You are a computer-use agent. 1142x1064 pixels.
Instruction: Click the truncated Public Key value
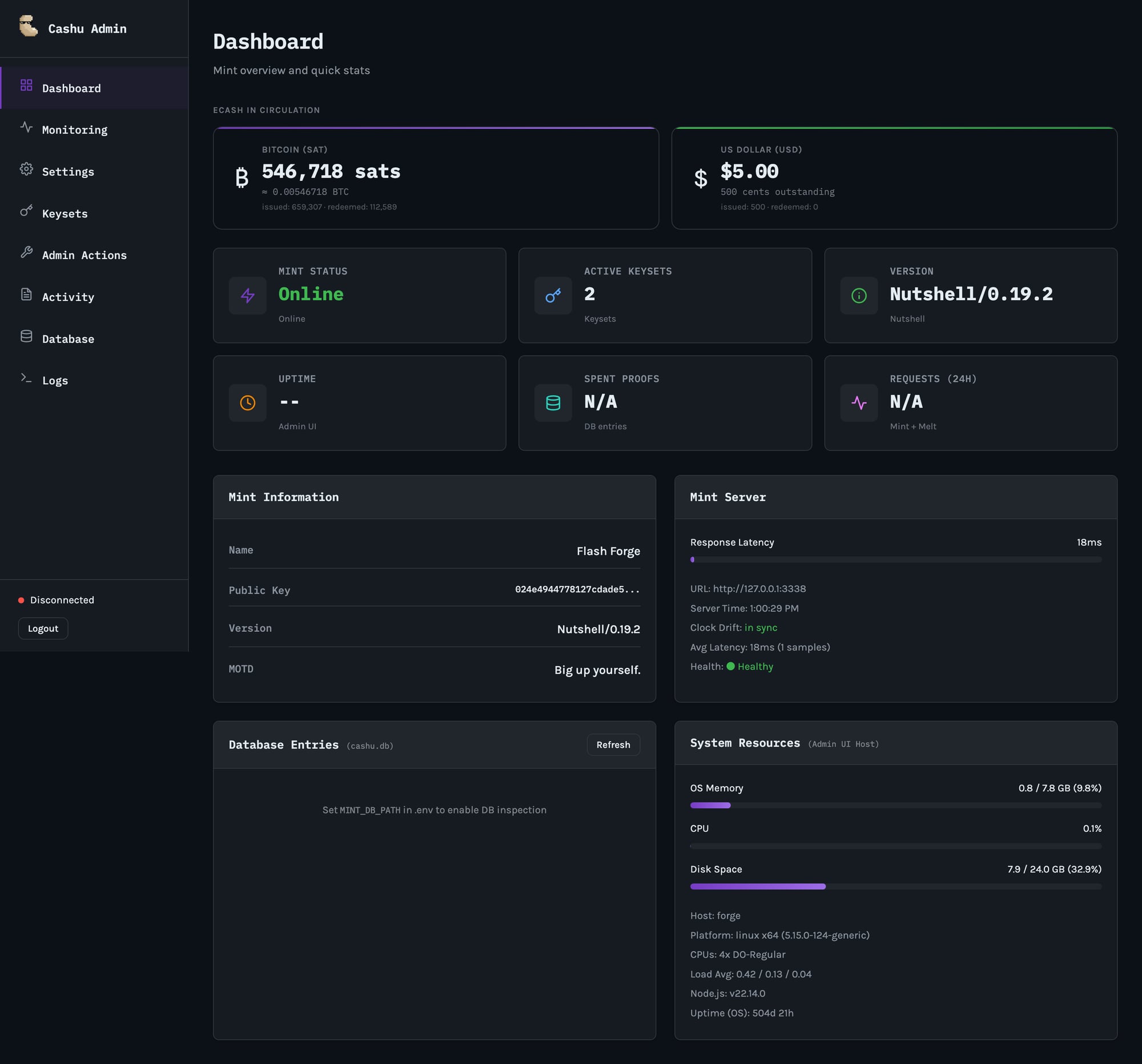pos(577,590)
